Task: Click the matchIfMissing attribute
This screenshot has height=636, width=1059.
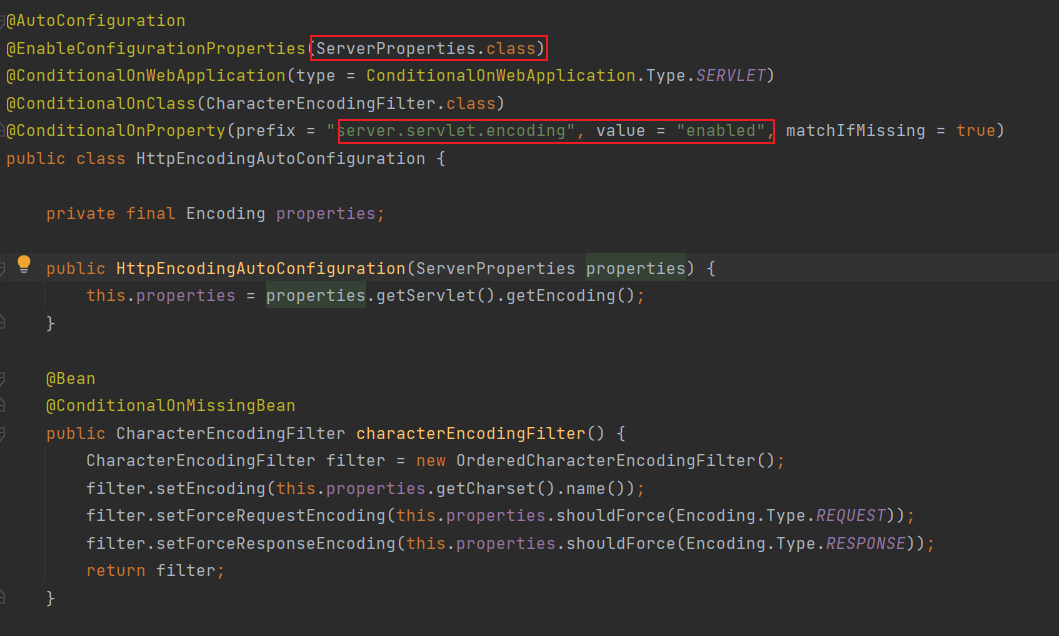Action: coord(856,131)
